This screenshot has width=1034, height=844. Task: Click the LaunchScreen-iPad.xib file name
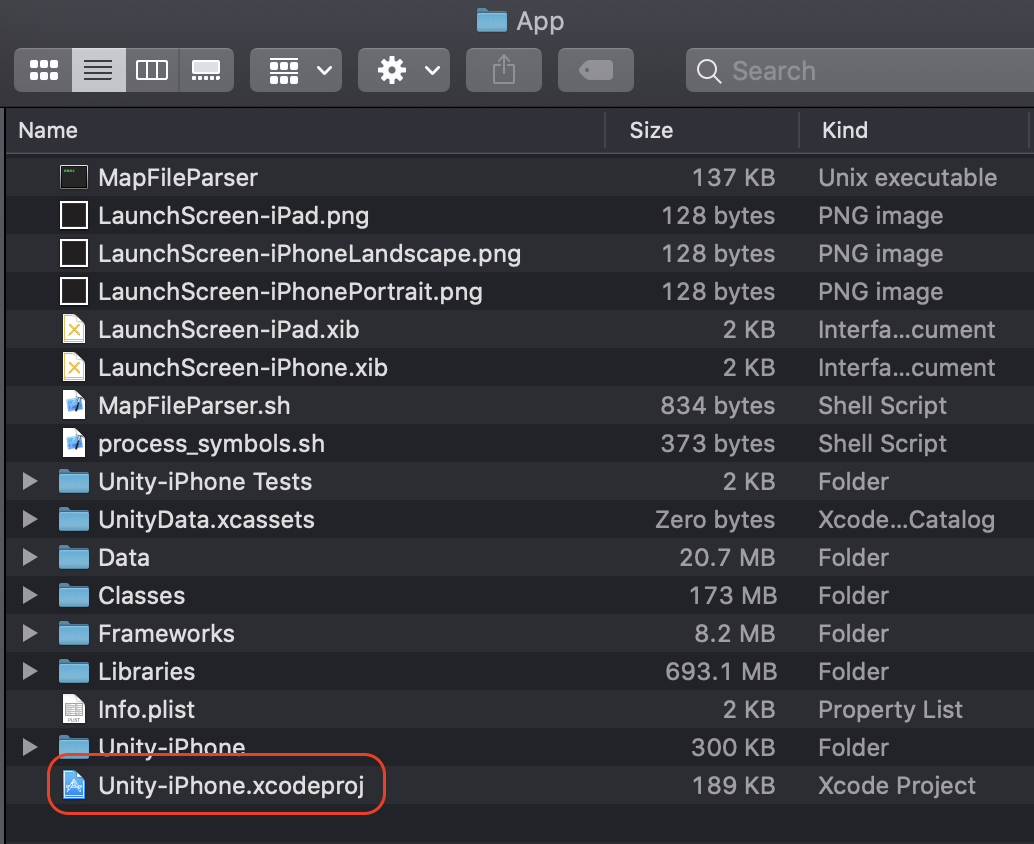click(228, 330)
